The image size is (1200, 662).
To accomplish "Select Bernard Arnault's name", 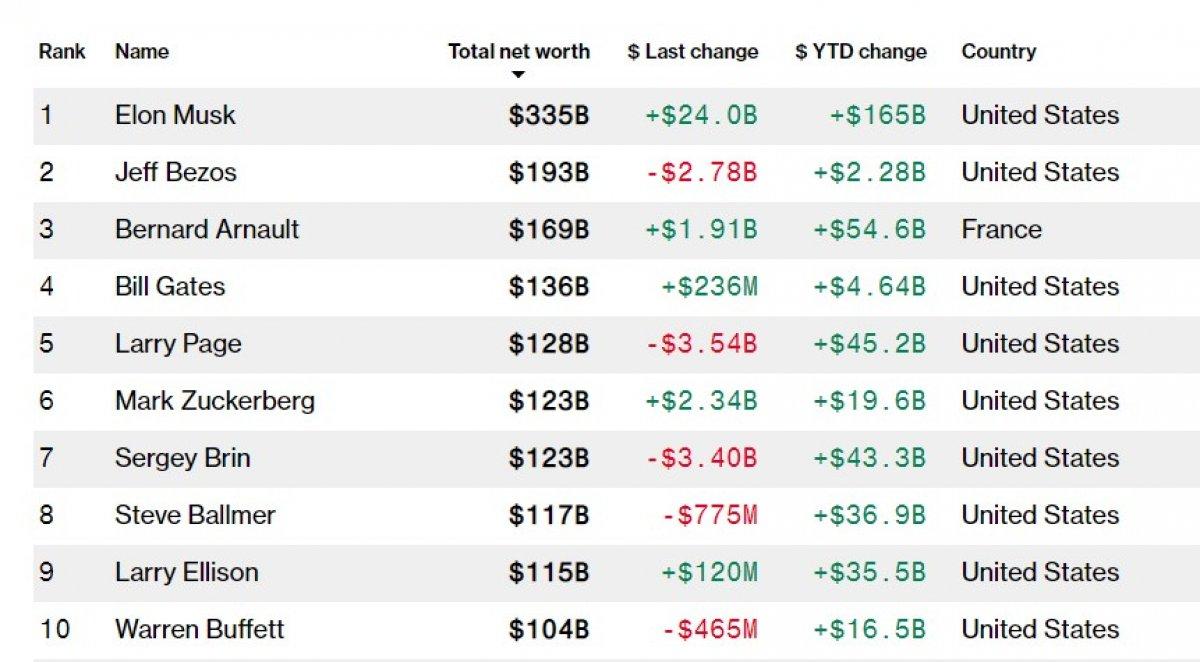I will (207, 229).
